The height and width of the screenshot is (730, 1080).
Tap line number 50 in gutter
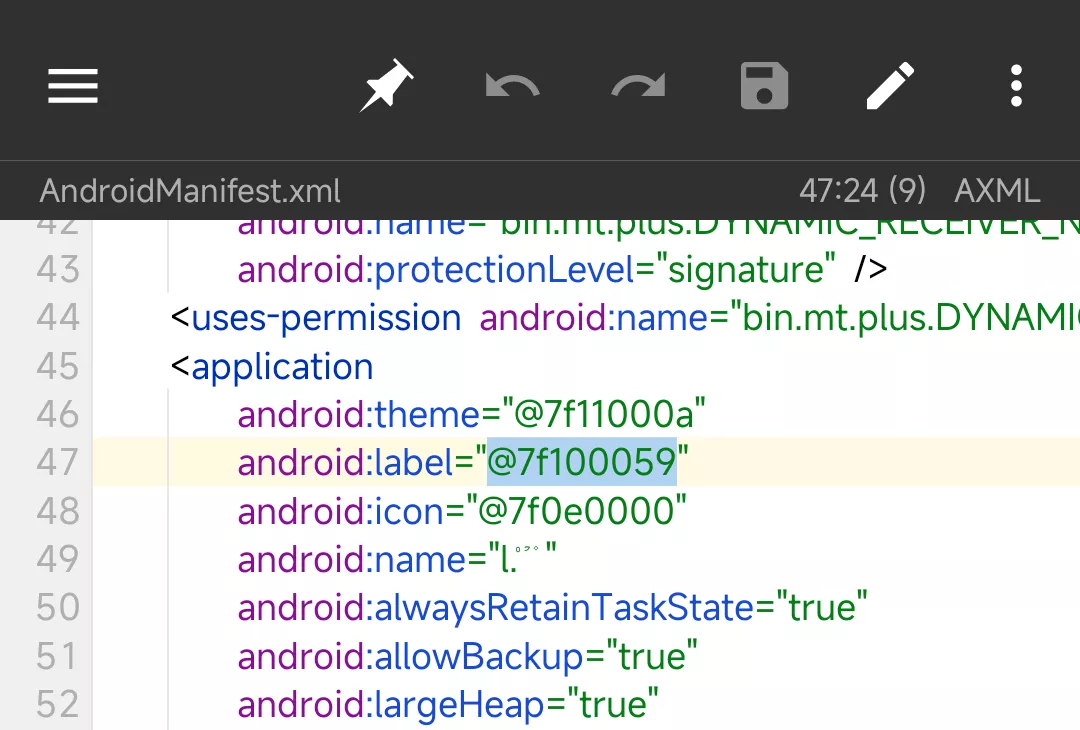pos(57,608)
